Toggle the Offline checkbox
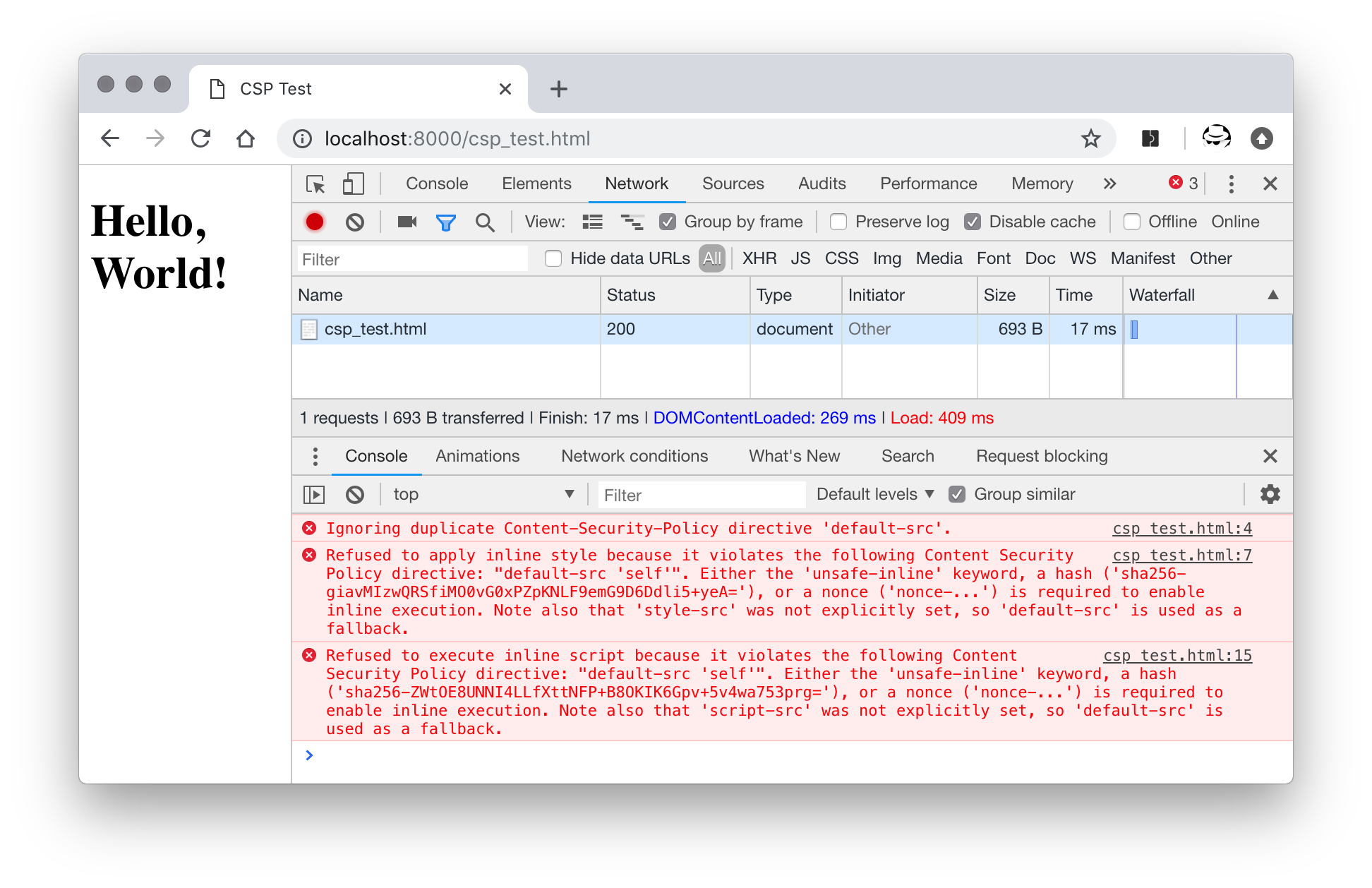Viewport: 1372px width, 888px height. [x=1131, y=221]
